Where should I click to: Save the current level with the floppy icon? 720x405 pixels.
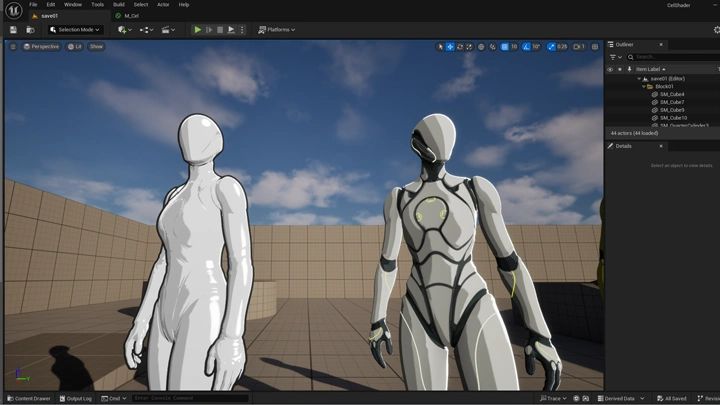[x=13, y=30]
